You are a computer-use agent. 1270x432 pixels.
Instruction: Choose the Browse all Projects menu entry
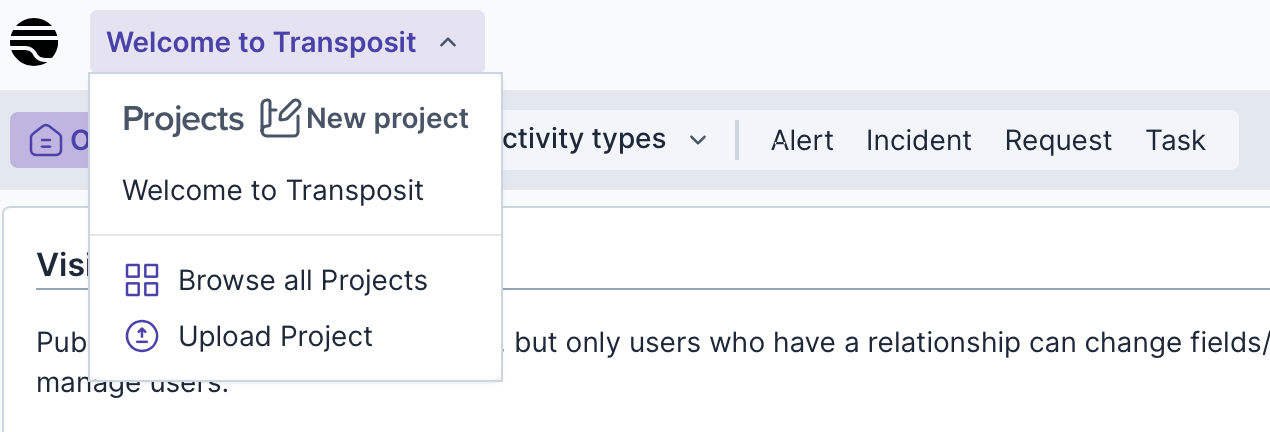point(303,281)
